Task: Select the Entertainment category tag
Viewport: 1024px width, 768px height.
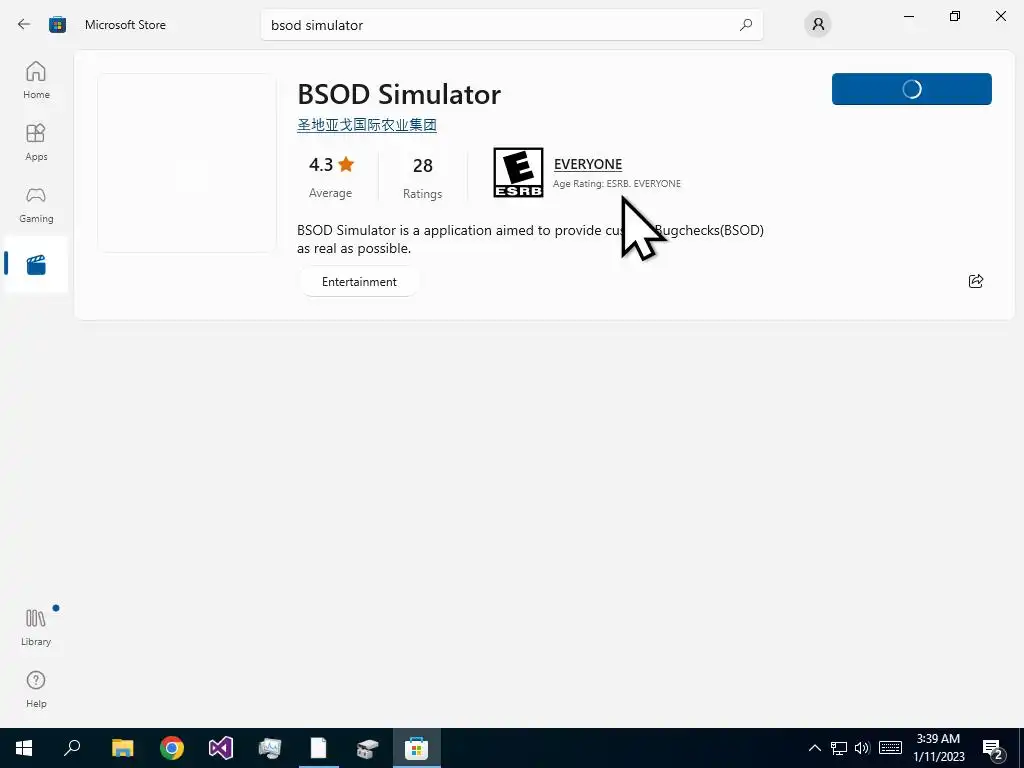Action: point(359,281)
